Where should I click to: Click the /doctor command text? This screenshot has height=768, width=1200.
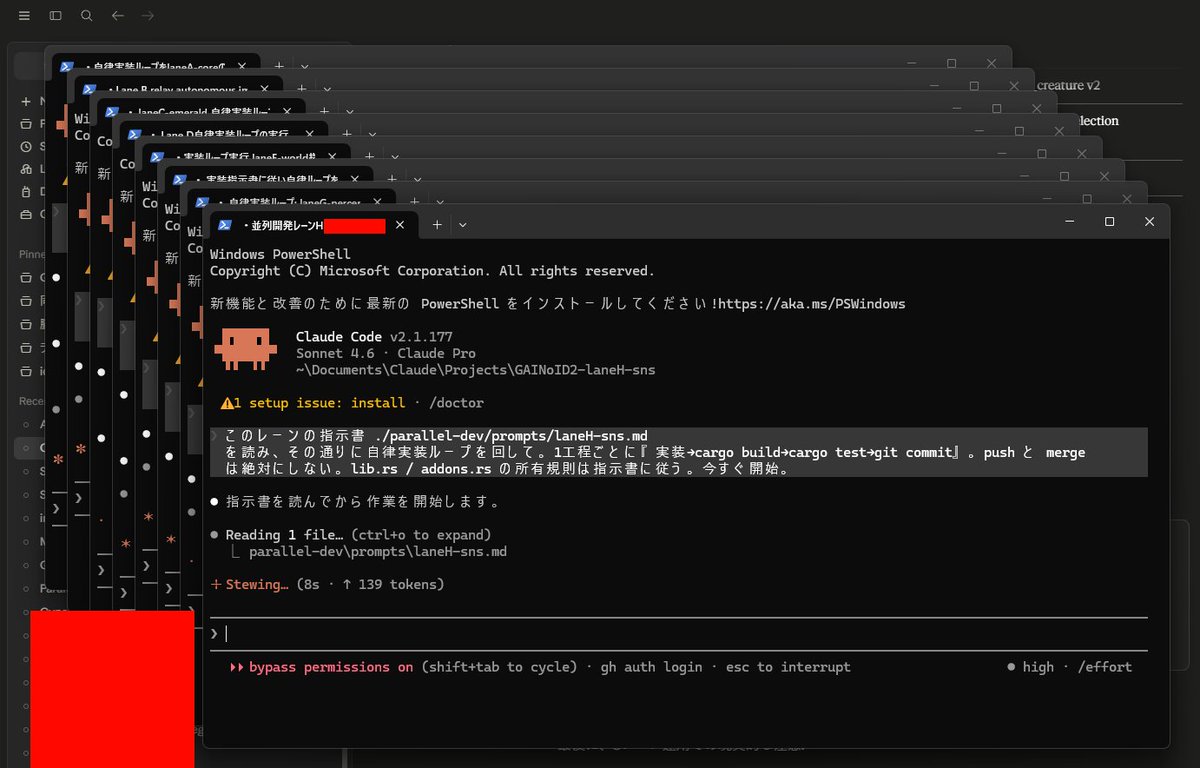[455, 403]
